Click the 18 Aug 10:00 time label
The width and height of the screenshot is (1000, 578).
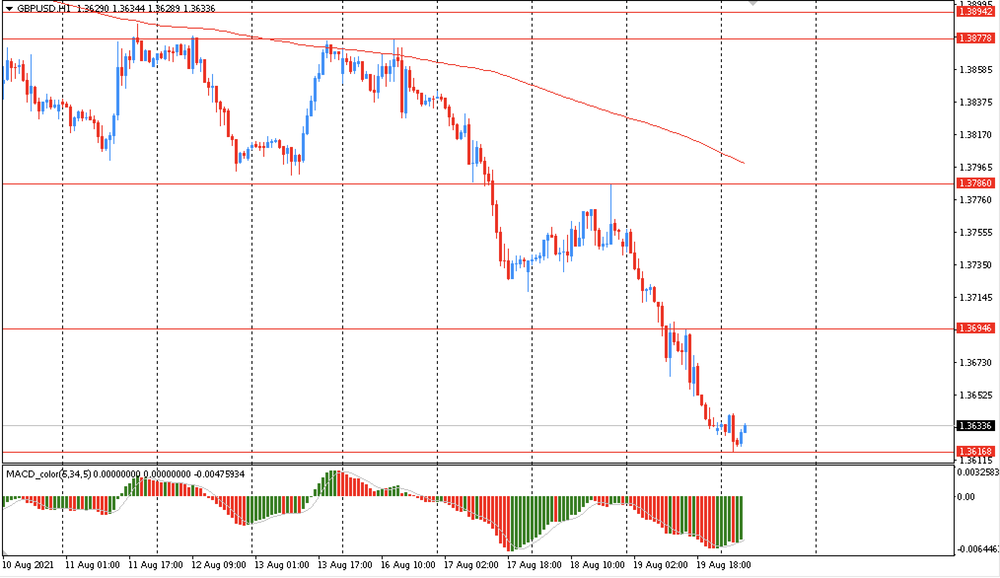coord(598,565)
